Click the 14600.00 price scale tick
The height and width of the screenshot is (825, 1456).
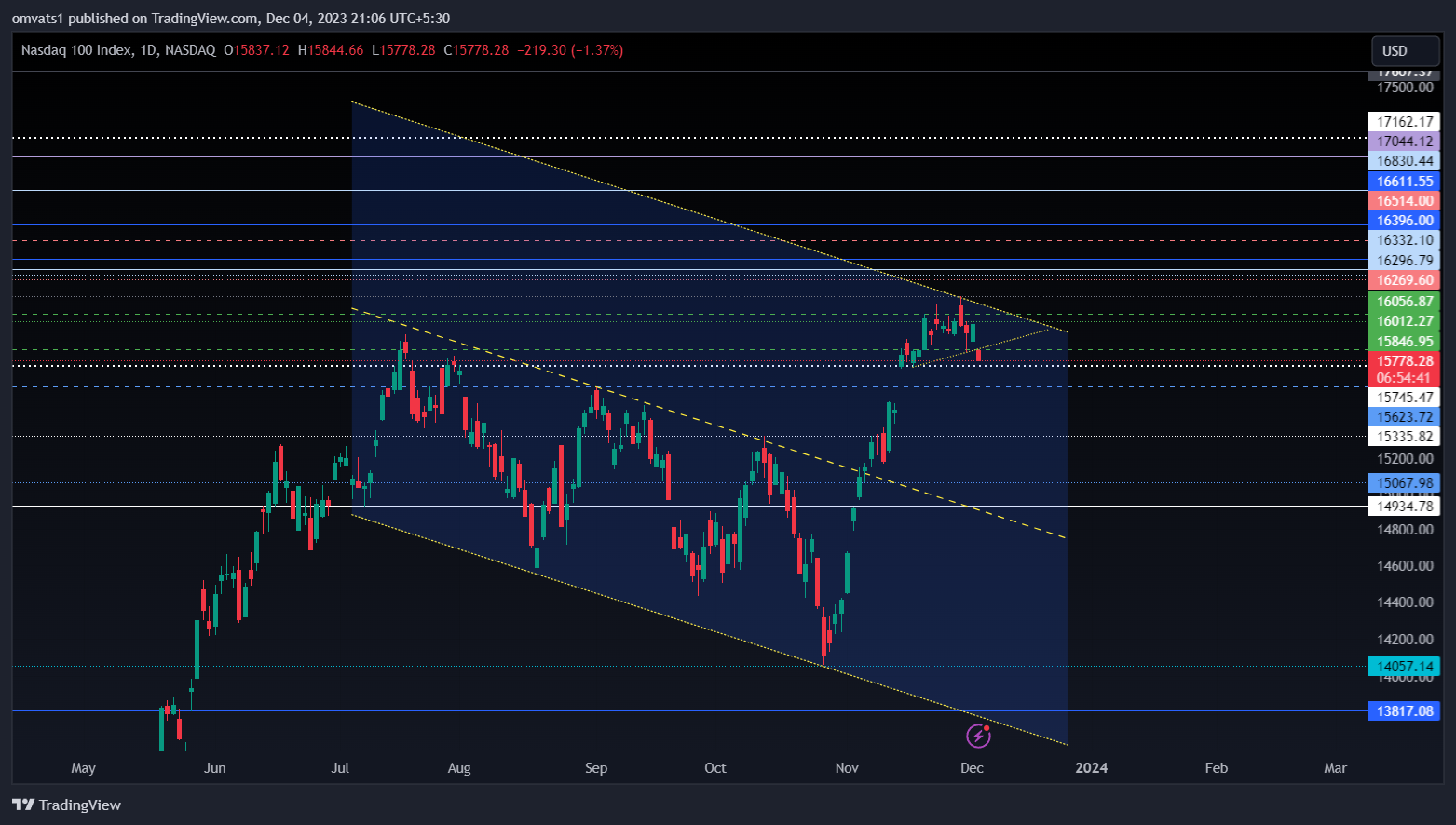[x=1405, y=566]
